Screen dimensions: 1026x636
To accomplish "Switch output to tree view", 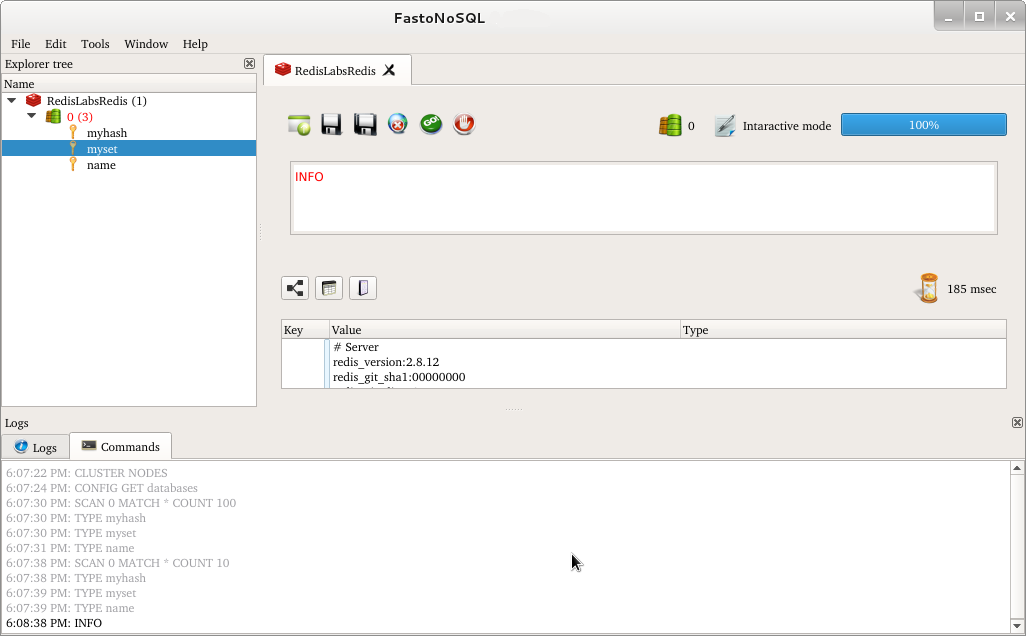I will click(x=295, y=288).
